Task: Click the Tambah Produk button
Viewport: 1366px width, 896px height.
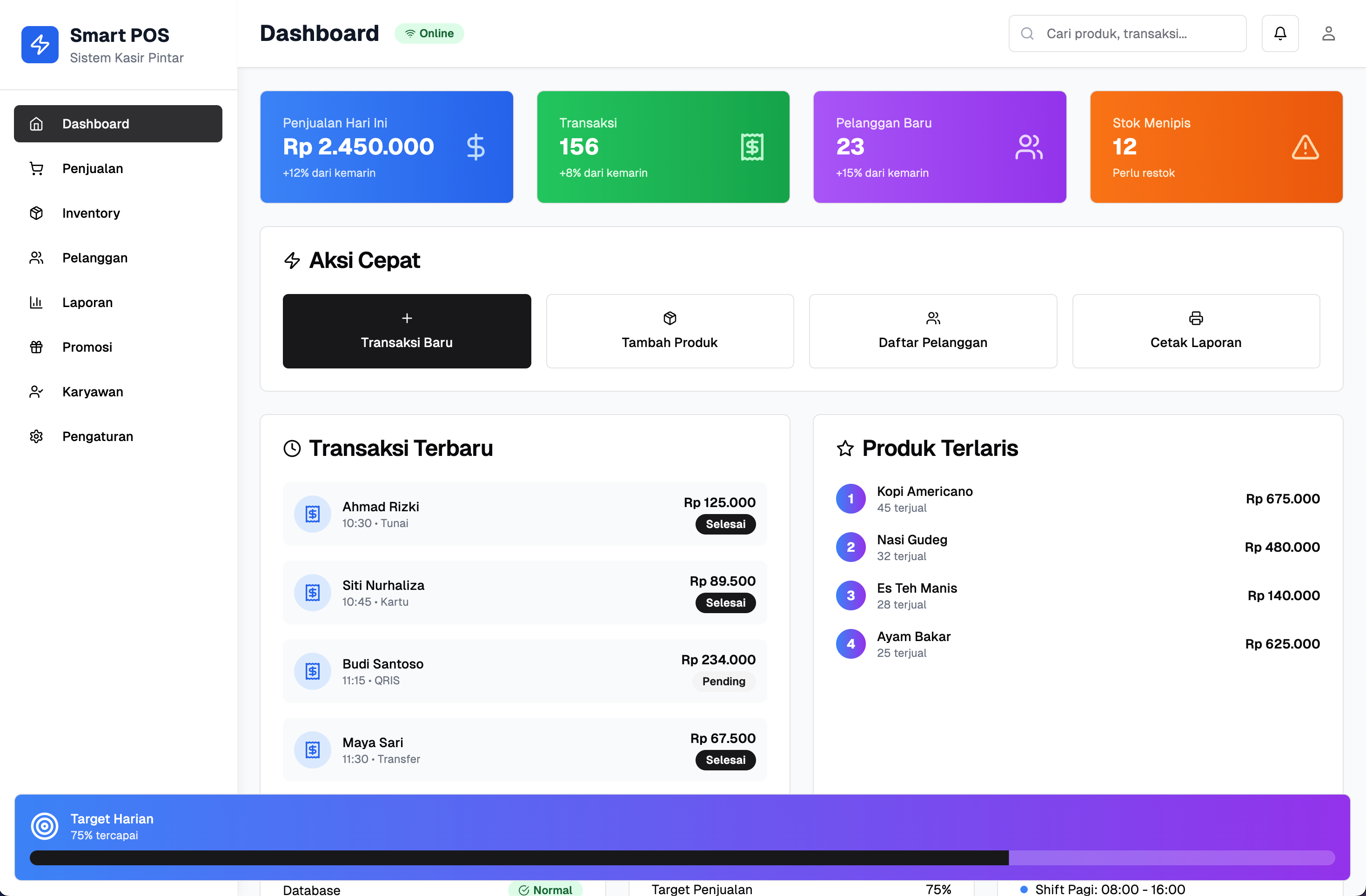Action: (670, 331)
